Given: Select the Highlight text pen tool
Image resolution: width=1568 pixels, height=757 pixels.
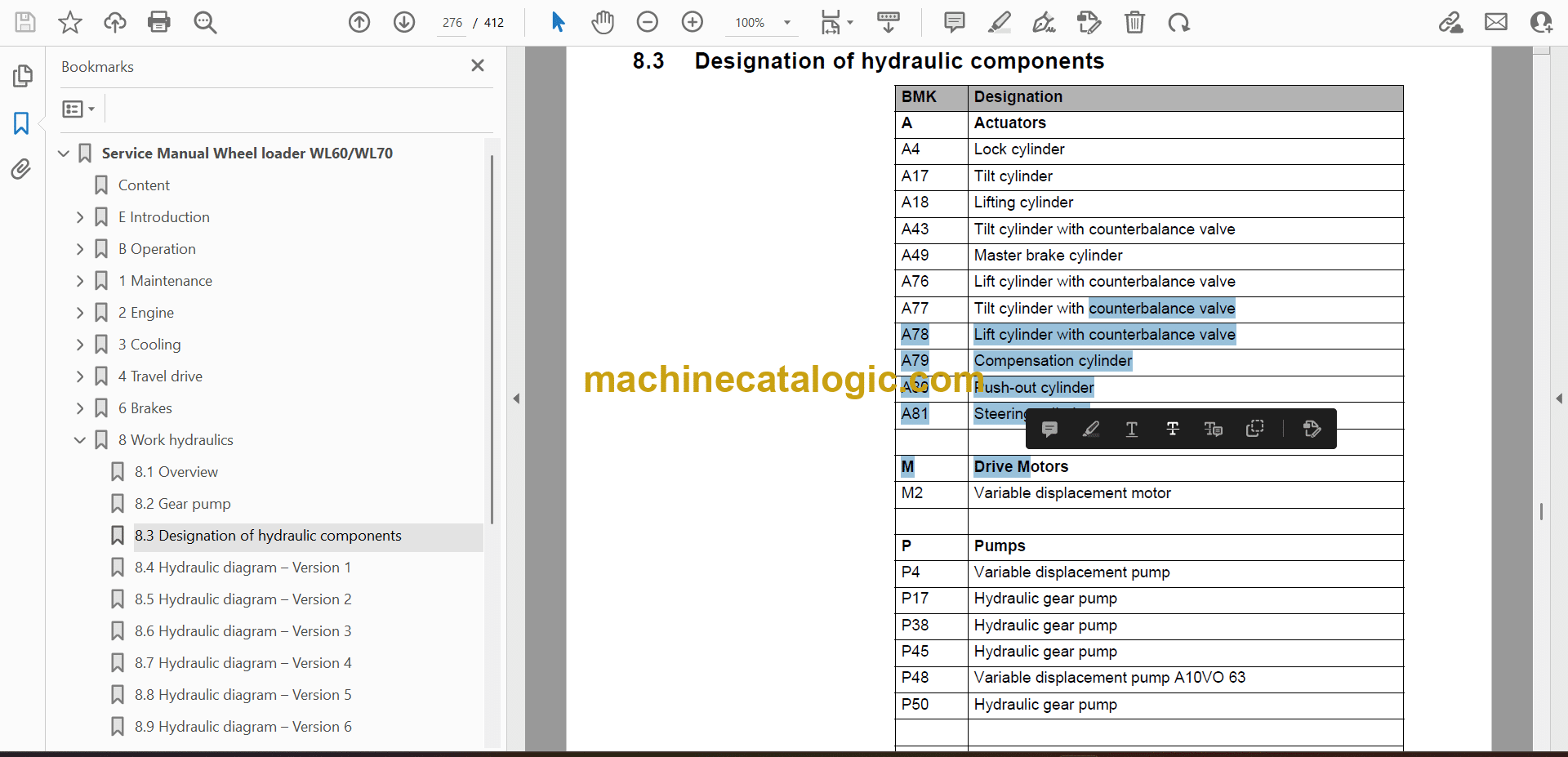Looking at the screenshot, I should 999,22.
